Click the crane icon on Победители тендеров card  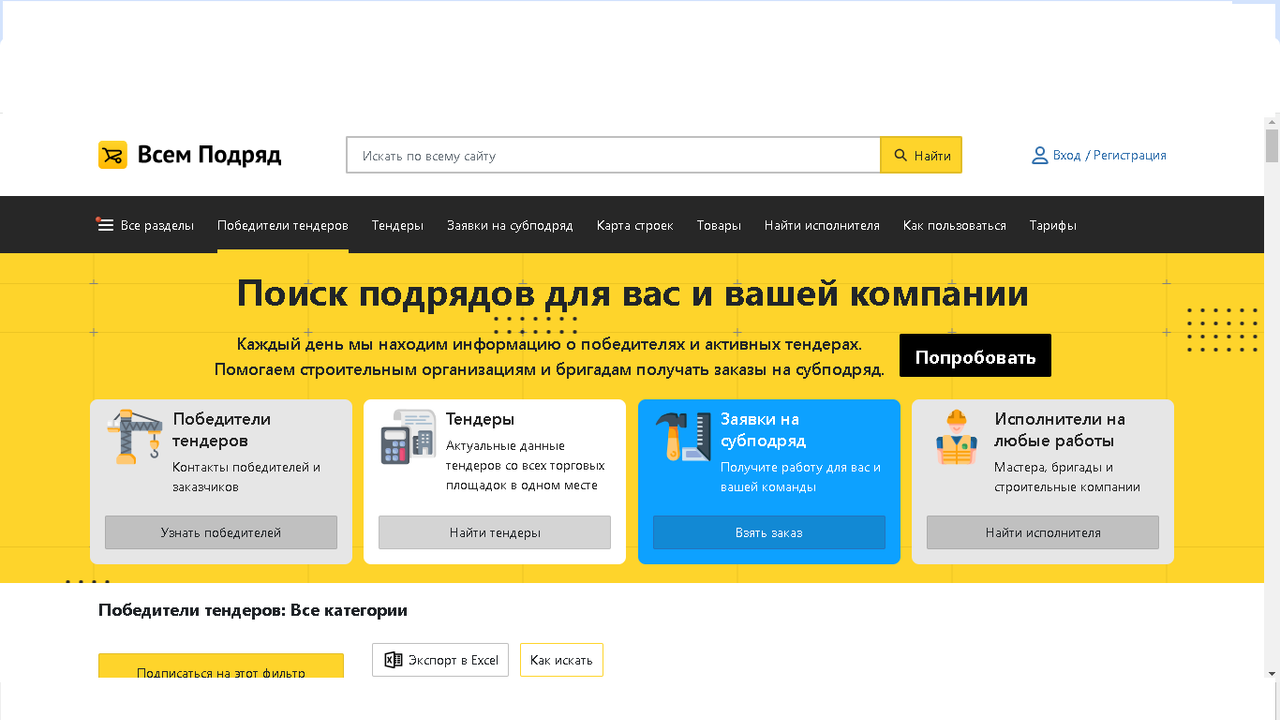[x=135, y=436]
